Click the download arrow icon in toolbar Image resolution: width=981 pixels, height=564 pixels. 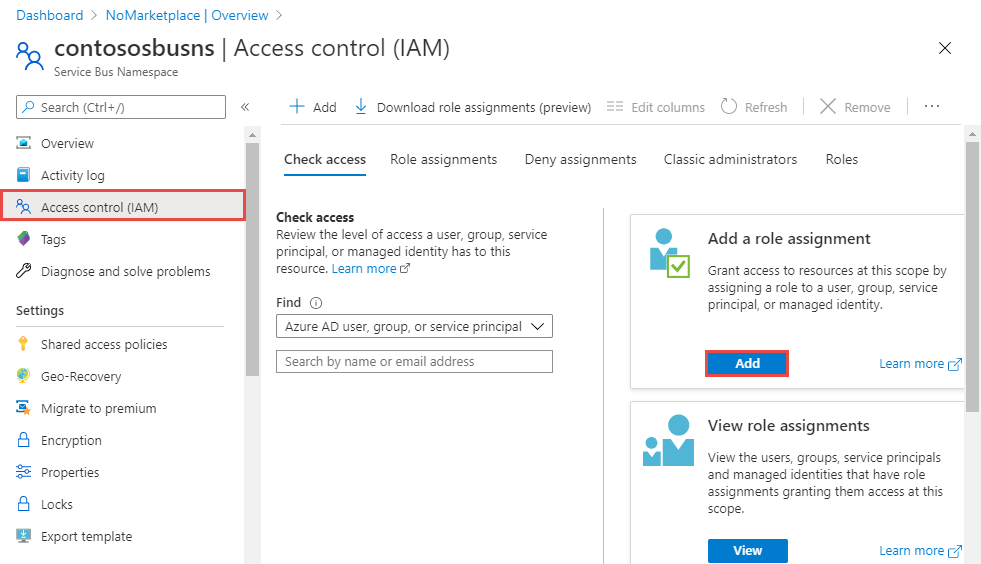pyautogui.click(x=361, y=106)
